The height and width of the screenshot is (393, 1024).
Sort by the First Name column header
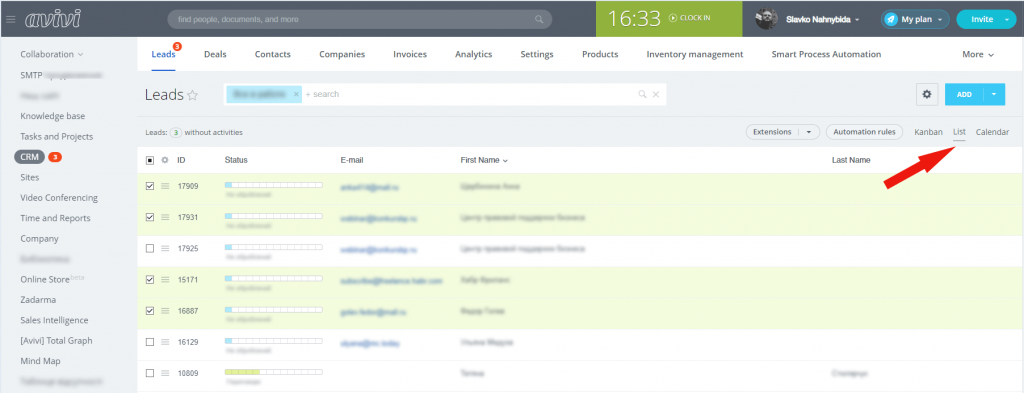pyautogui.click(x=484, y=160)
